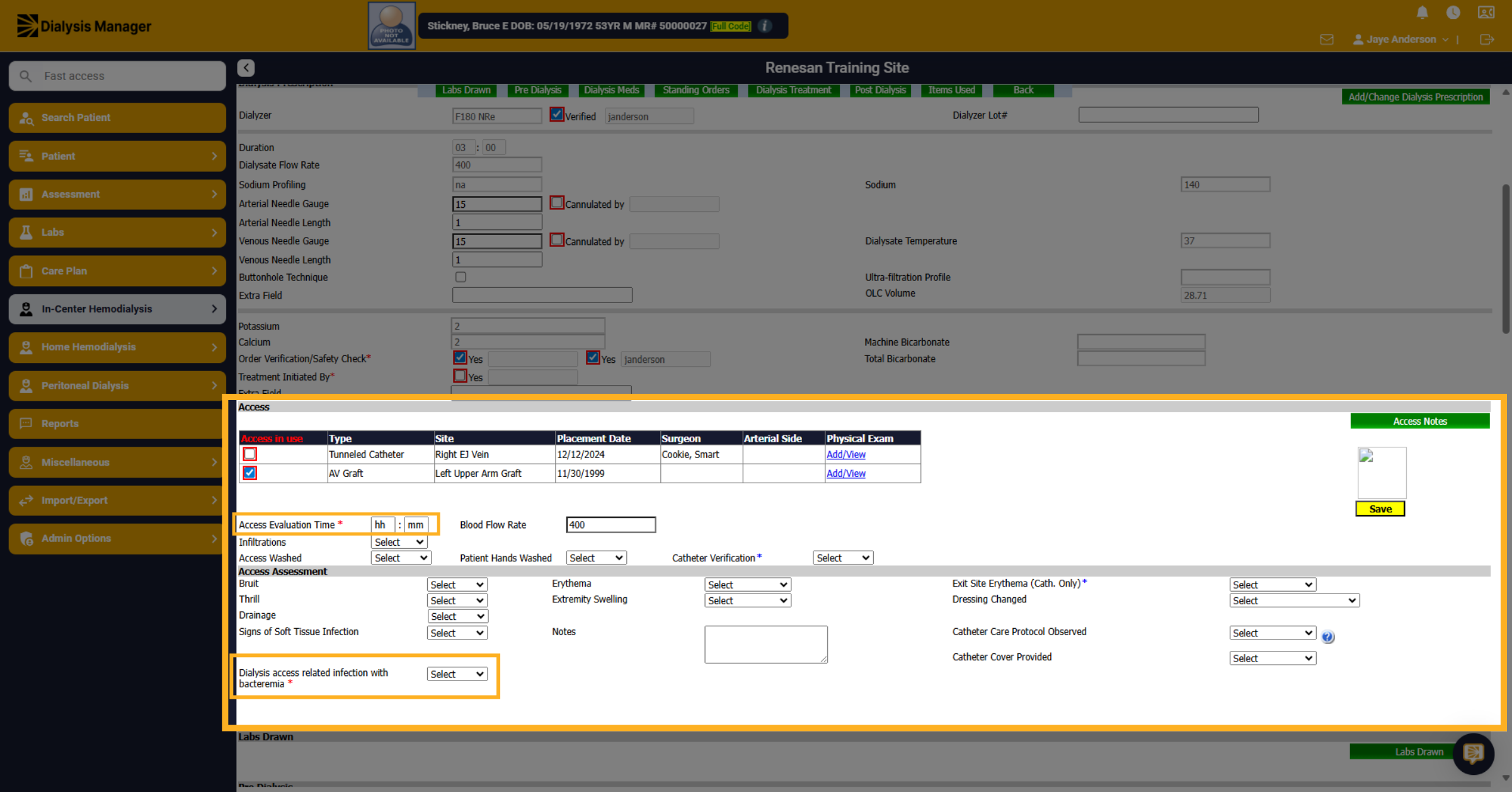Screen dimensions: 1512x792
Task: Open the Search Patient sidebar item
Action: tap(117, 118)
